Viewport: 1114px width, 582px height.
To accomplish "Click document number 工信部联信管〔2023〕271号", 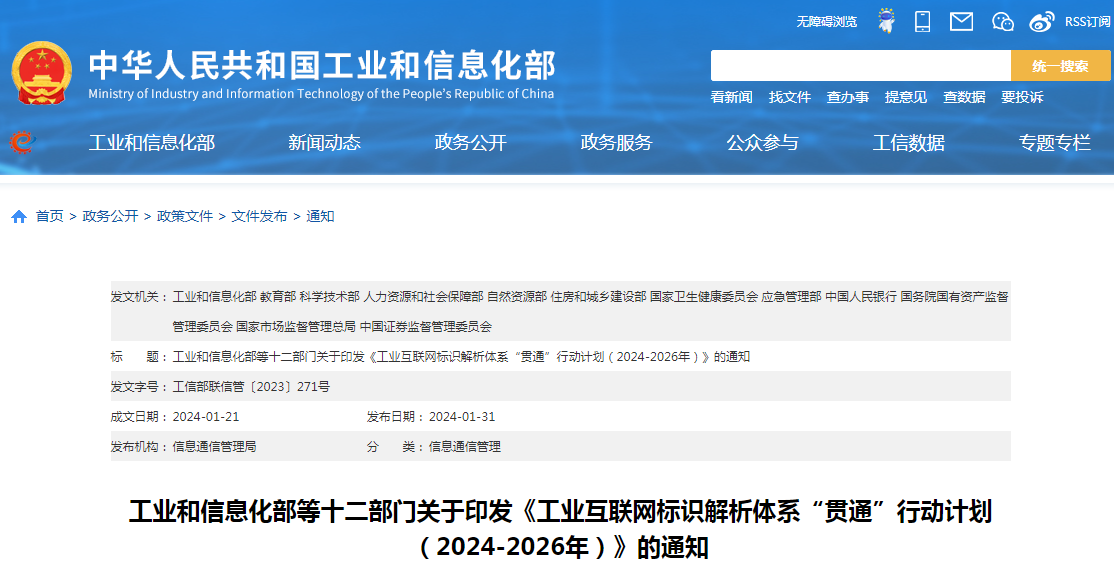I will pos(251,387).
